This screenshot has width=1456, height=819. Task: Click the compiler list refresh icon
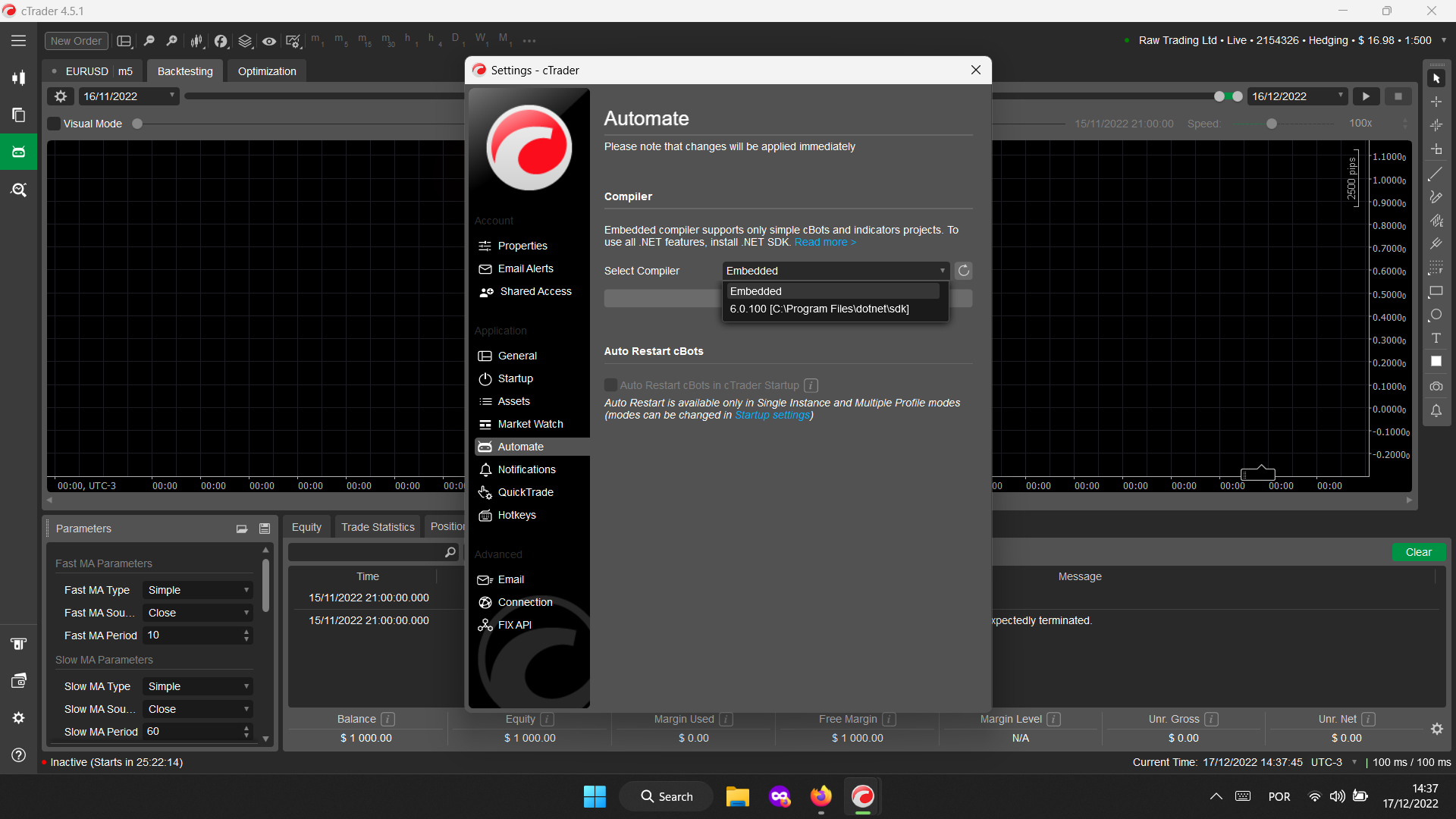pyautogui.click(x=963, y=271)
